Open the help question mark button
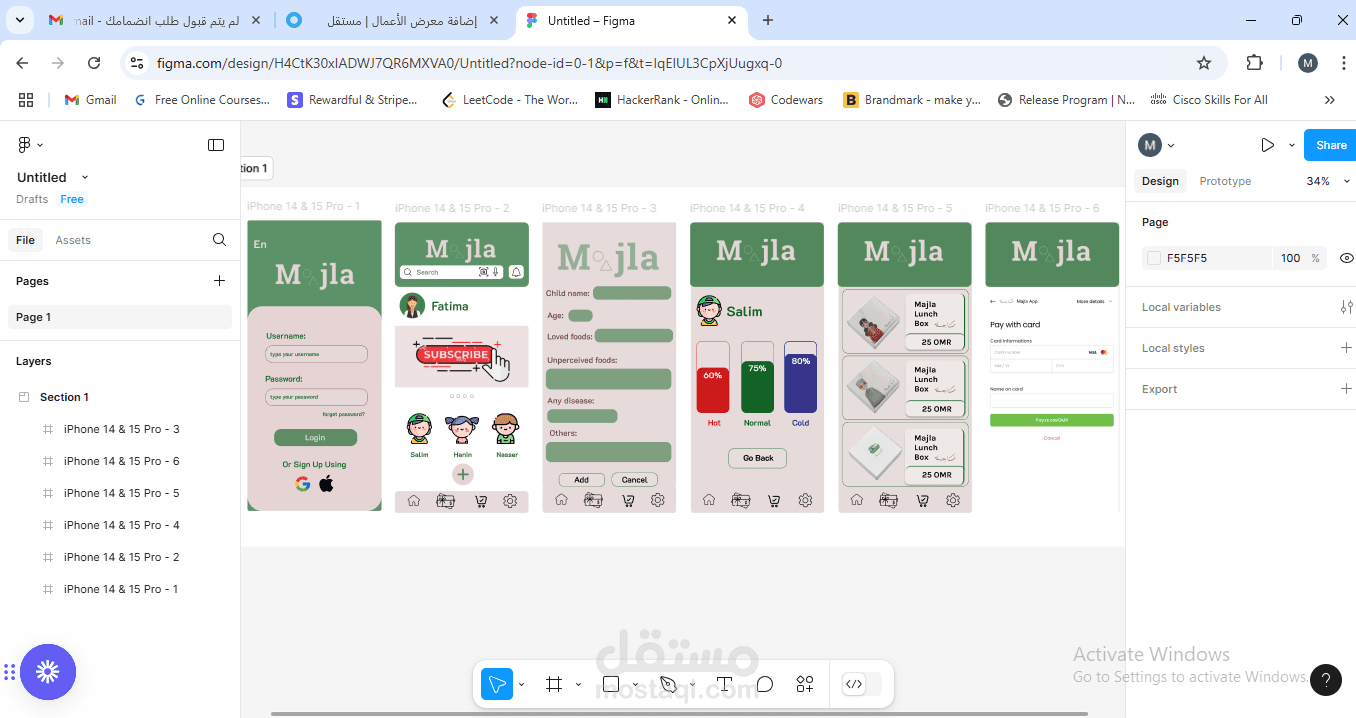This screenshot has width=1356, height=718. click(x=1326, y=680)
